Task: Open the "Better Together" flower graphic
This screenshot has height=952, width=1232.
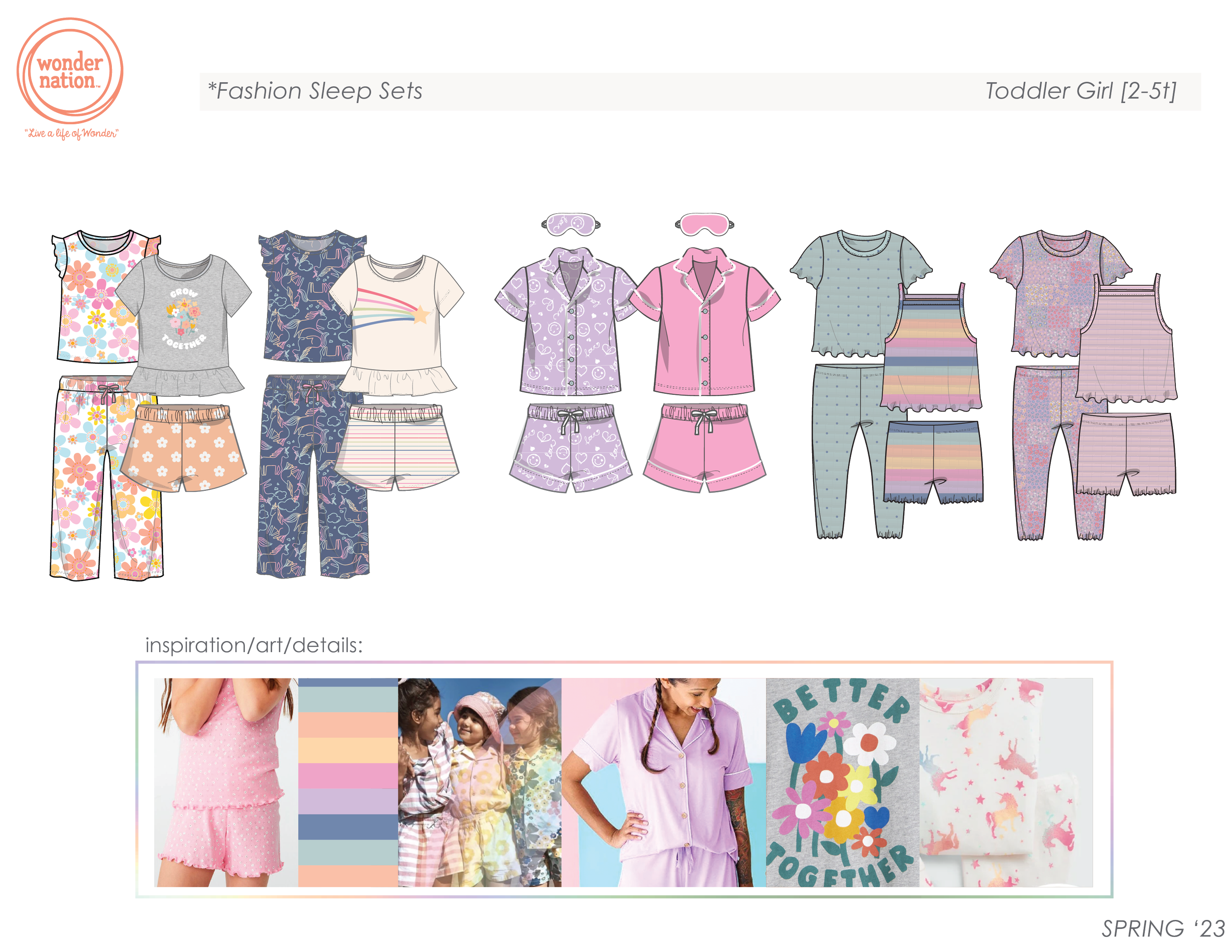Action: tap(843, 782)
